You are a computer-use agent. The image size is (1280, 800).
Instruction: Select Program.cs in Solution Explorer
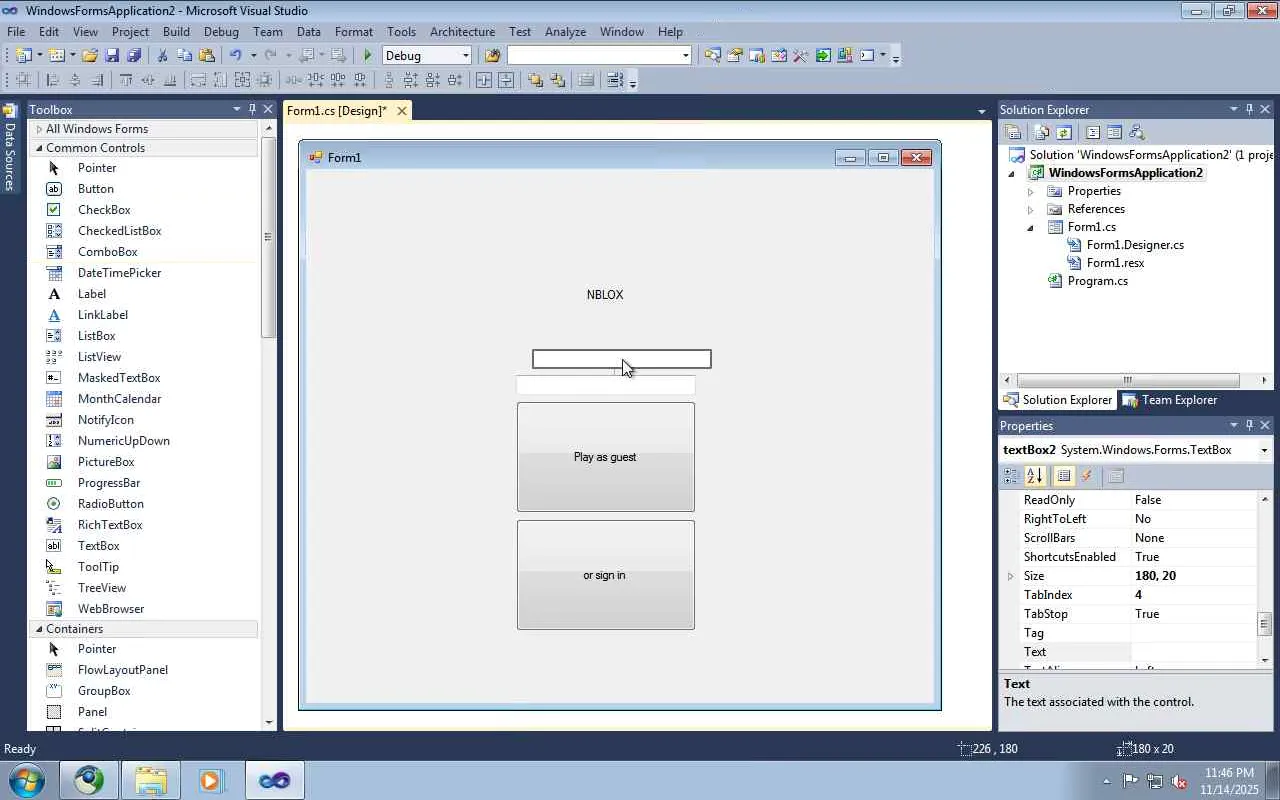point(1097,281)
